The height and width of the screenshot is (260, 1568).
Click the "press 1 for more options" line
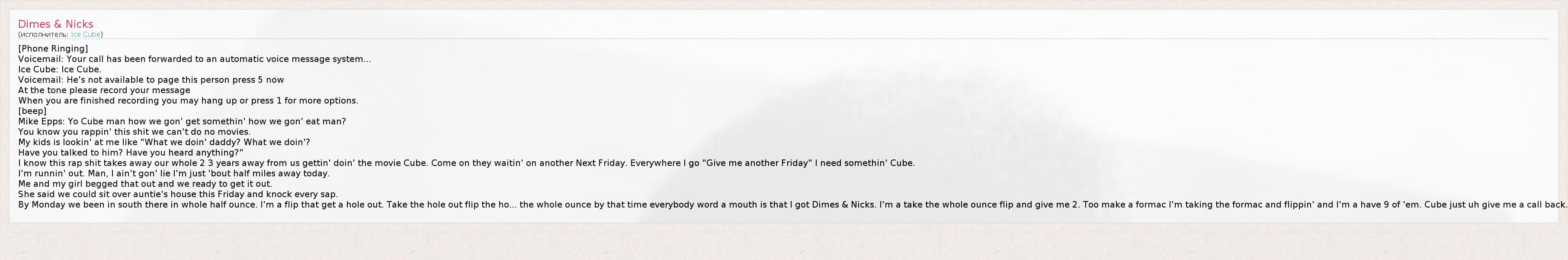tap(188, 101)
